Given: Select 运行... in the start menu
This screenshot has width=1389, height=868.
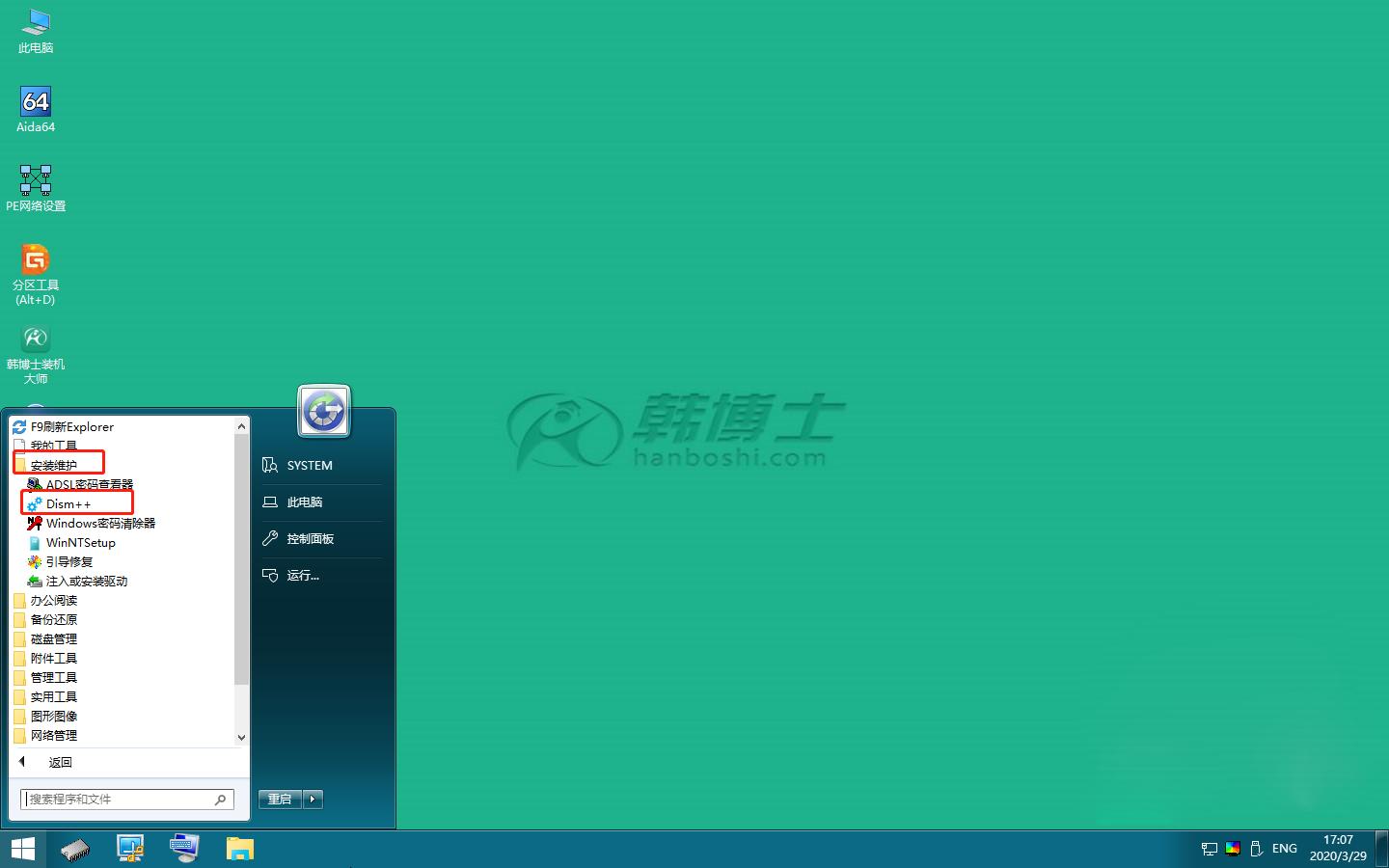Looking at the screenshot, I should click(x=302, y=575).
